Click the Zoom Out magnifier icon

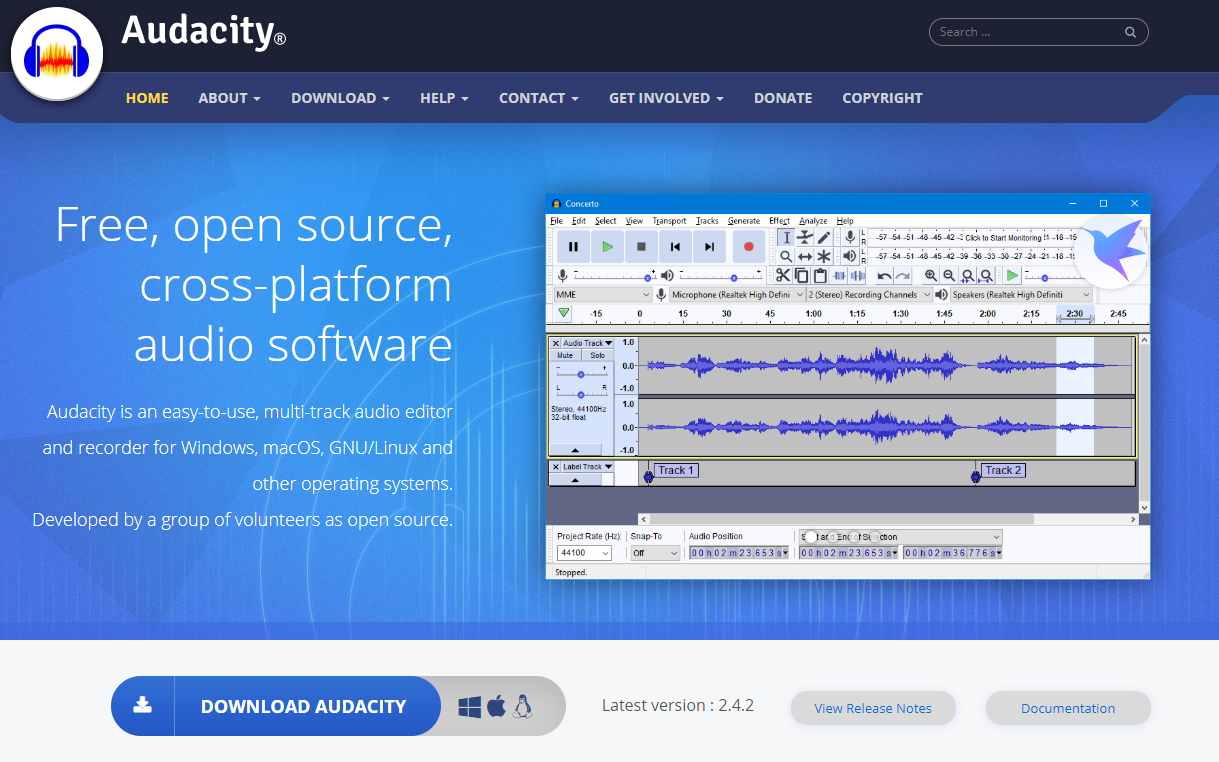click(949, 275)
